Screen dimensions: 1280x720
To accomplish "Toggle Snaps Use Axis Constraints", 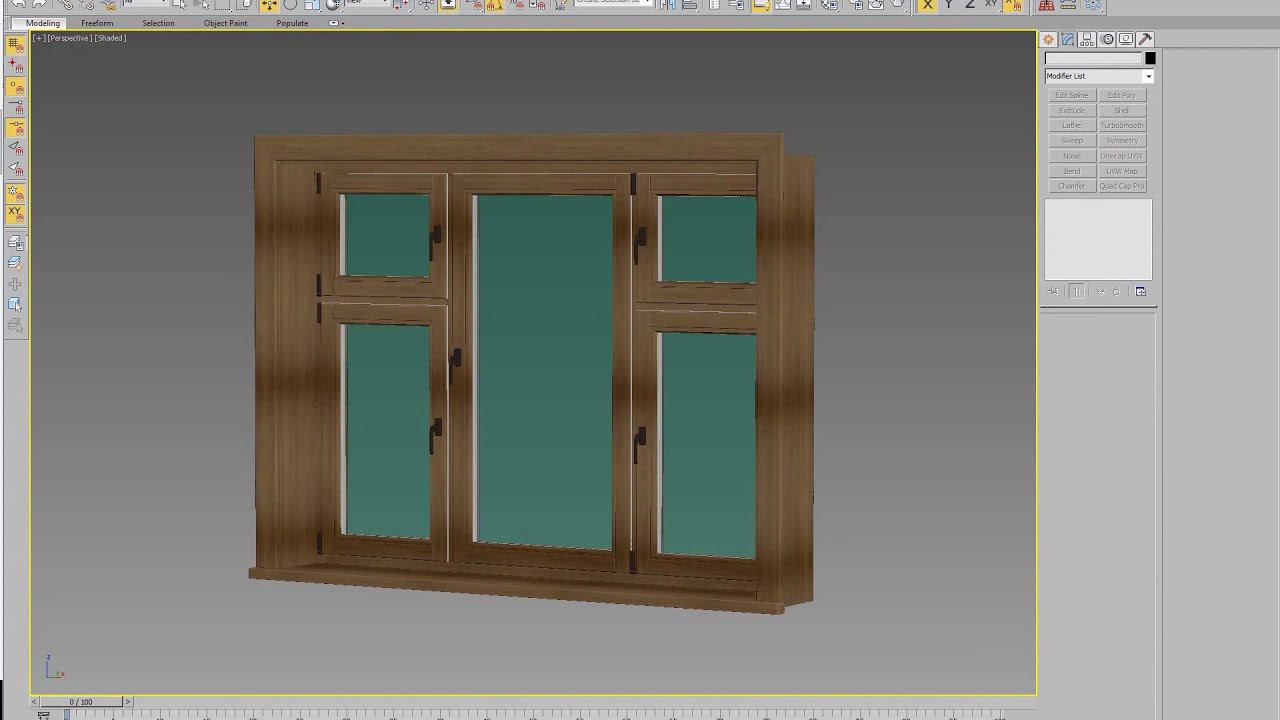I will coord(1013,5).
